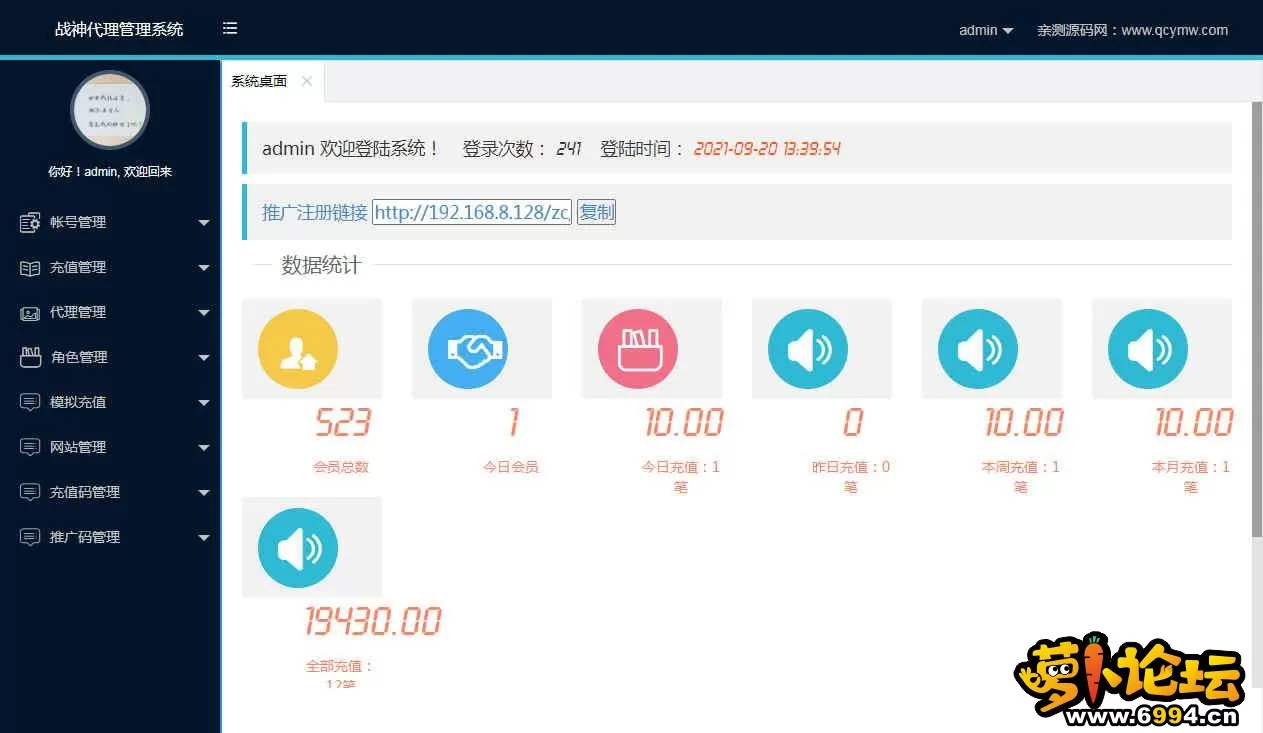
Task: Click the speaker icon above 本月充值
Action: click(1148, 349)
